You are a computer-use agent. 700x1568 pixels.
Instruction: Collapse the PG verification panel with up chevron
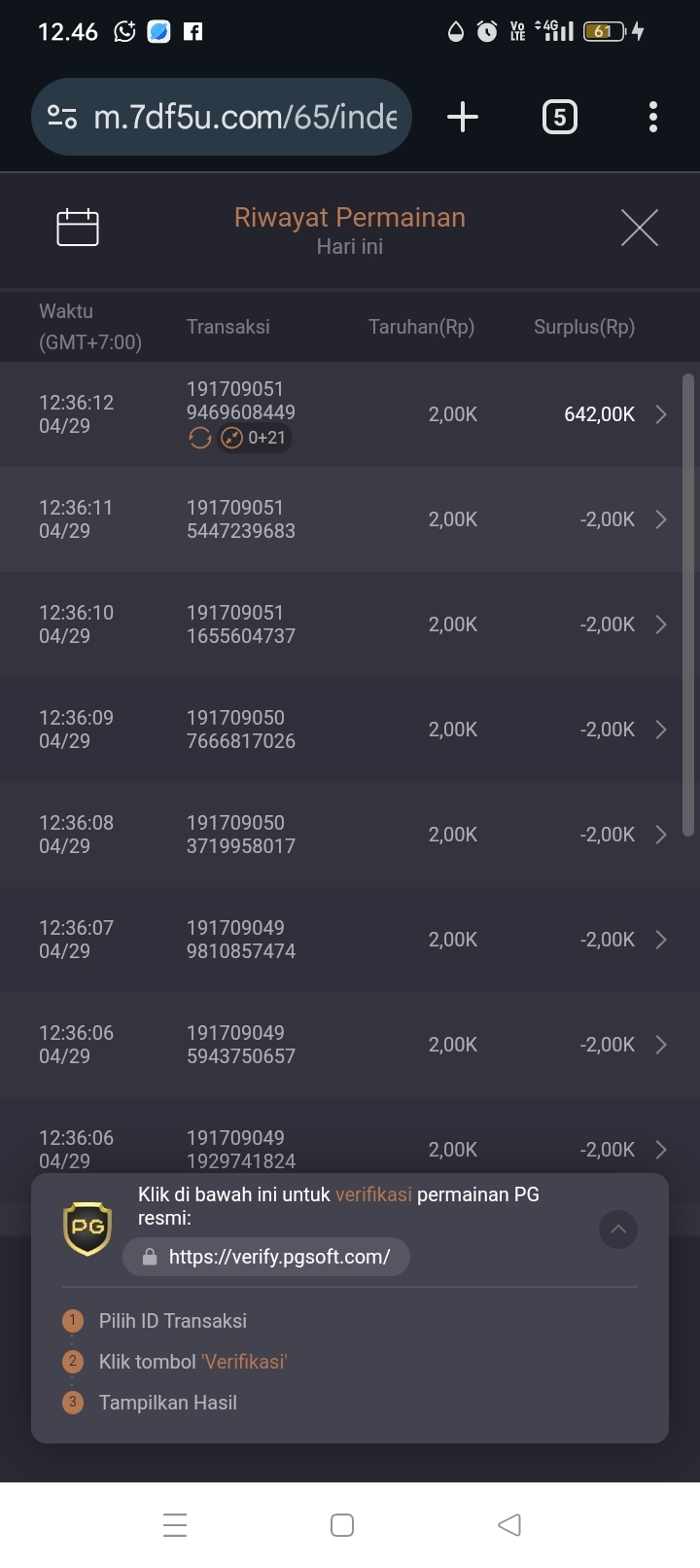click(618, 1229)
